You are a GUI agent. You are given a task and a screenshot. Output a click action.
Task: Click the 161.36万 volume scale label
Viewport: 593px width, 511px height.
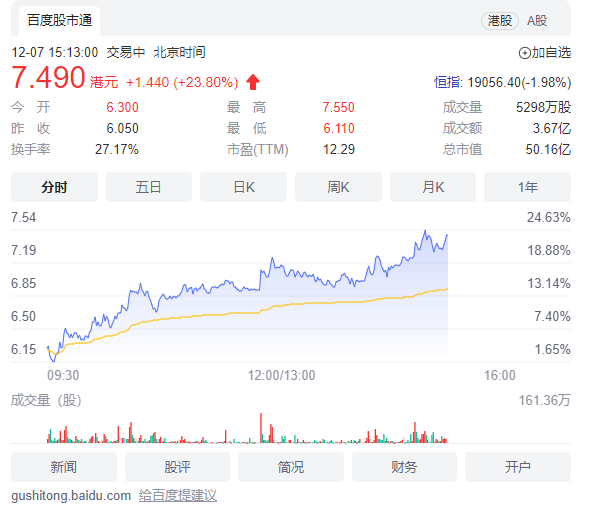point(545,400)
